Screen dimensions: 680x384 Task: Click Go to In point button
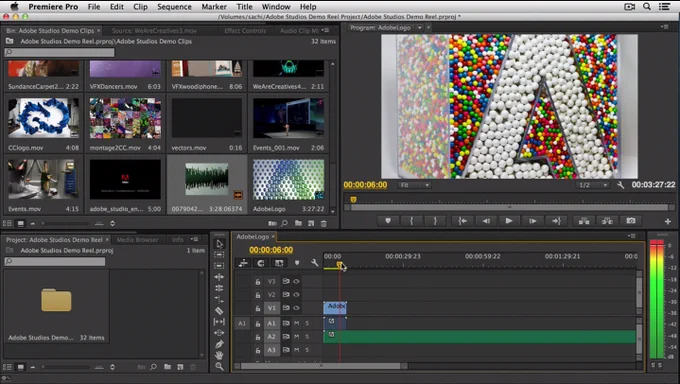click(x=462, y=221)
